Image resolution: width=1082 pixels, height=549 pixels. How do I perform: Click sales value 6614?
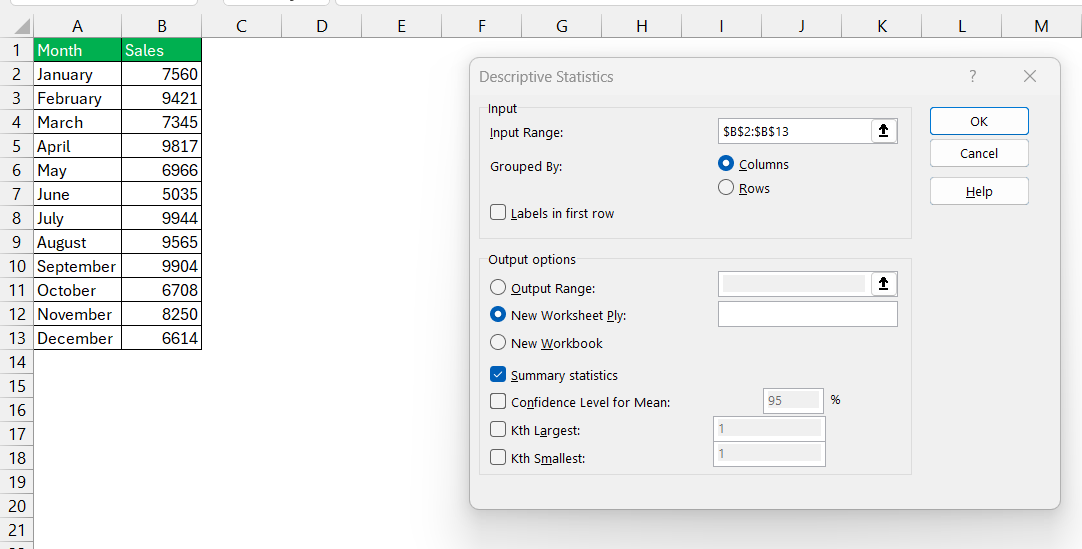click(161, 338)
